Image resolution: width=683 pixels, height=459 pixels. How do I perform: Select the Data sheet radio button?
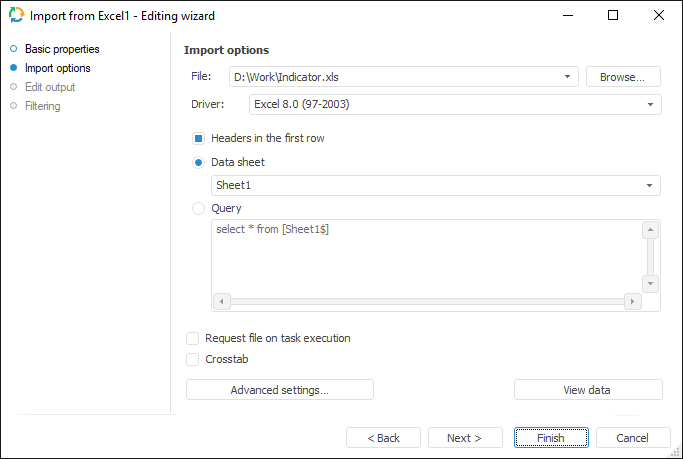(199, 162)
